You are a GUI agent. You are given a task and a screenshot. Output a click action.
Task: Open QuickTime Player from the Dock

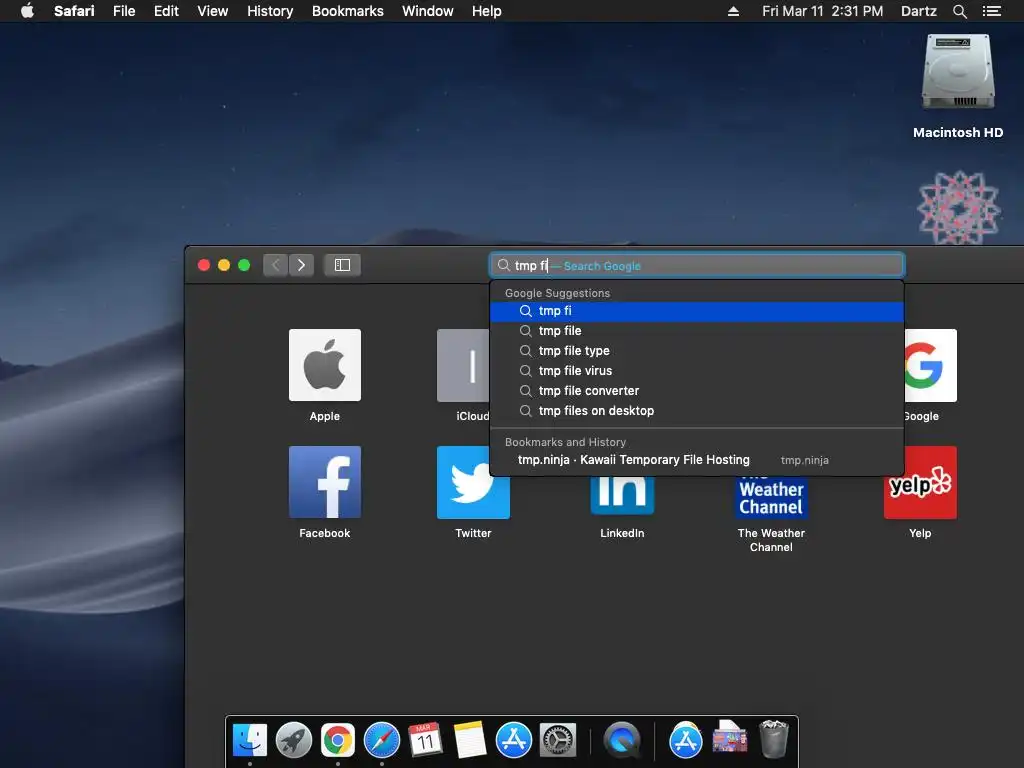[622, 741]
